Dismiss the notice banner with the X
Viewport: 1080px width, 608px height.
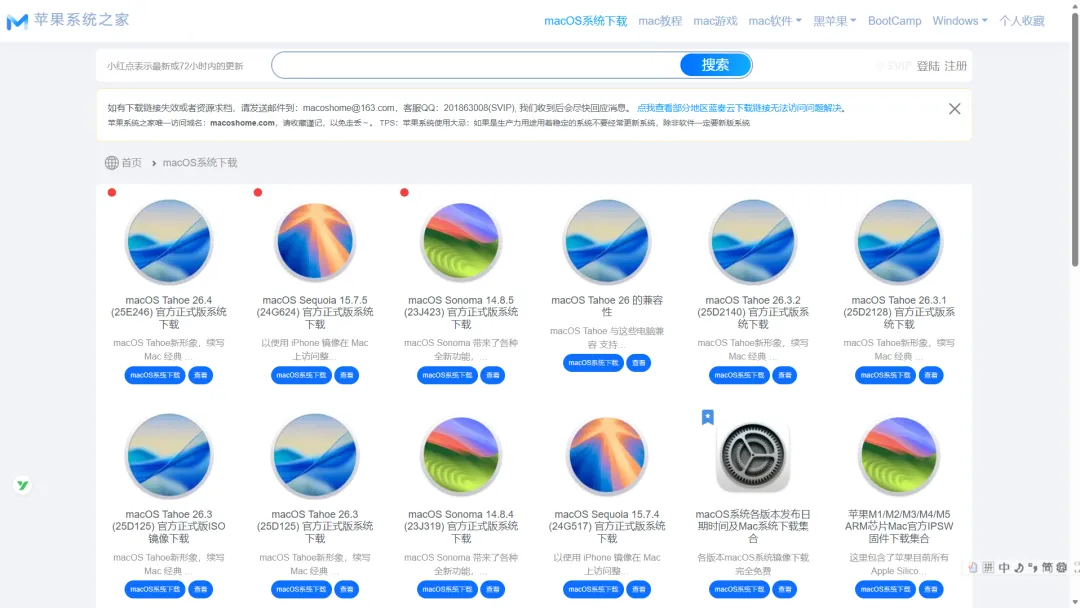pyautogui.click(x=955, y=109)
